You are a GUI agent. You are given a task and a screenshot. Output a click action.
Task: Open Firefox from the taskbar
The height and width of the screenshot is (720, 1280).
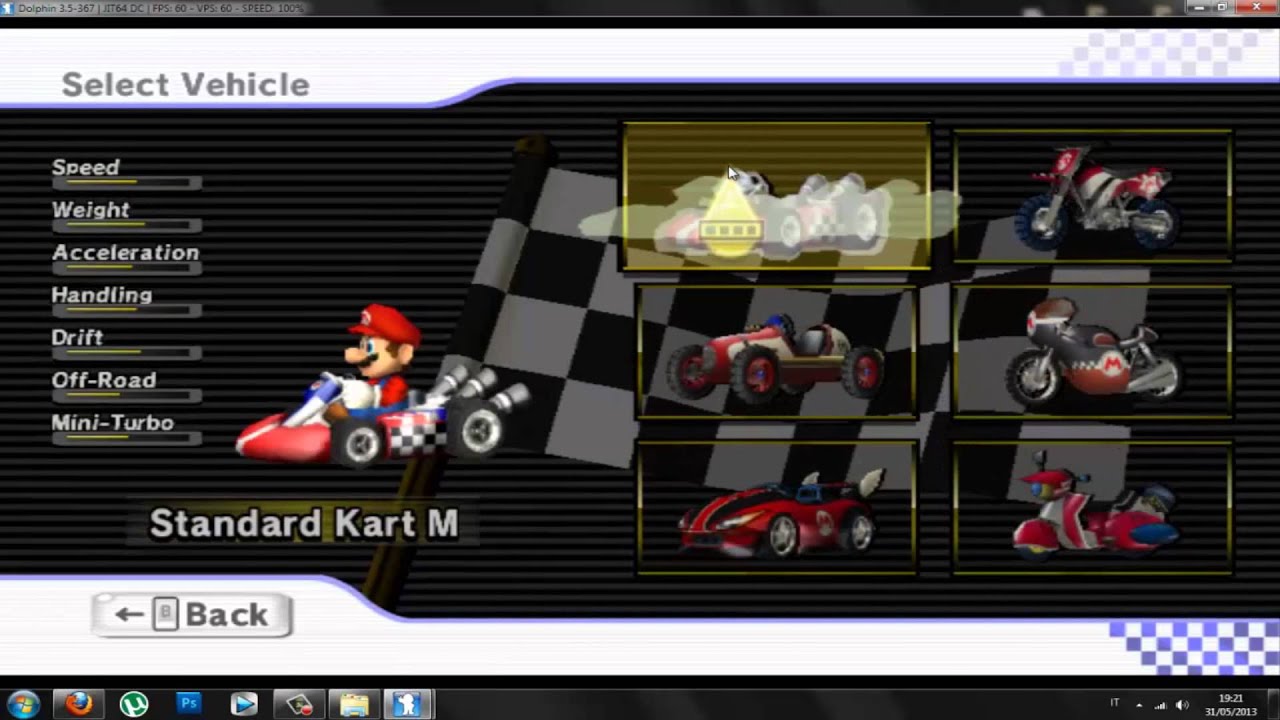click(79, 704)
